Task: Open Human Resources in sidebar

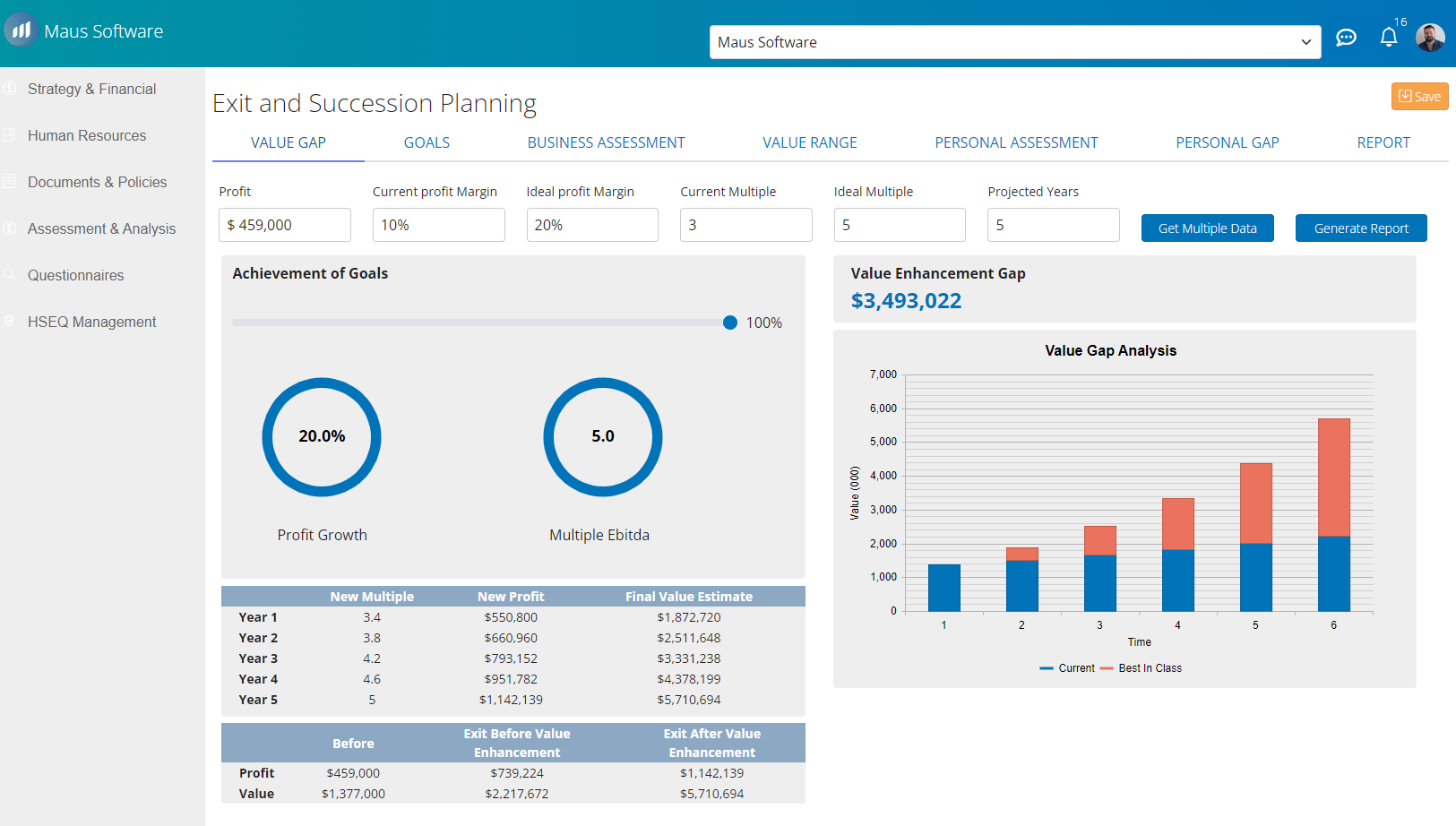Action: pyautogui.click(x=87, y=136)
